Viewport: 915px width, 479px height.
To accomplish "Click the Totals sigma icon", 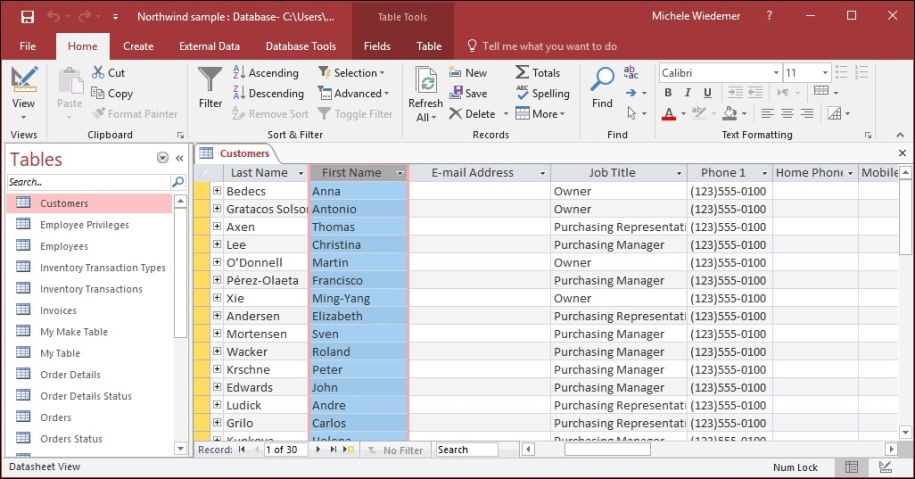I will (522, 72).
